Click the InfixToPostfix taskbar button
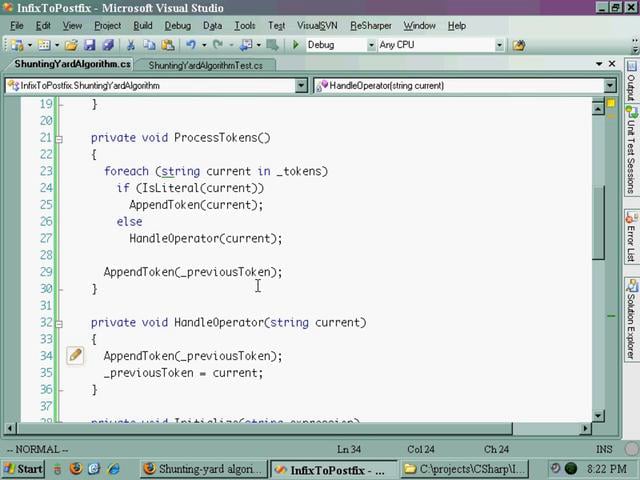Viewport: 640px width, 480px height. pos(333,469)
